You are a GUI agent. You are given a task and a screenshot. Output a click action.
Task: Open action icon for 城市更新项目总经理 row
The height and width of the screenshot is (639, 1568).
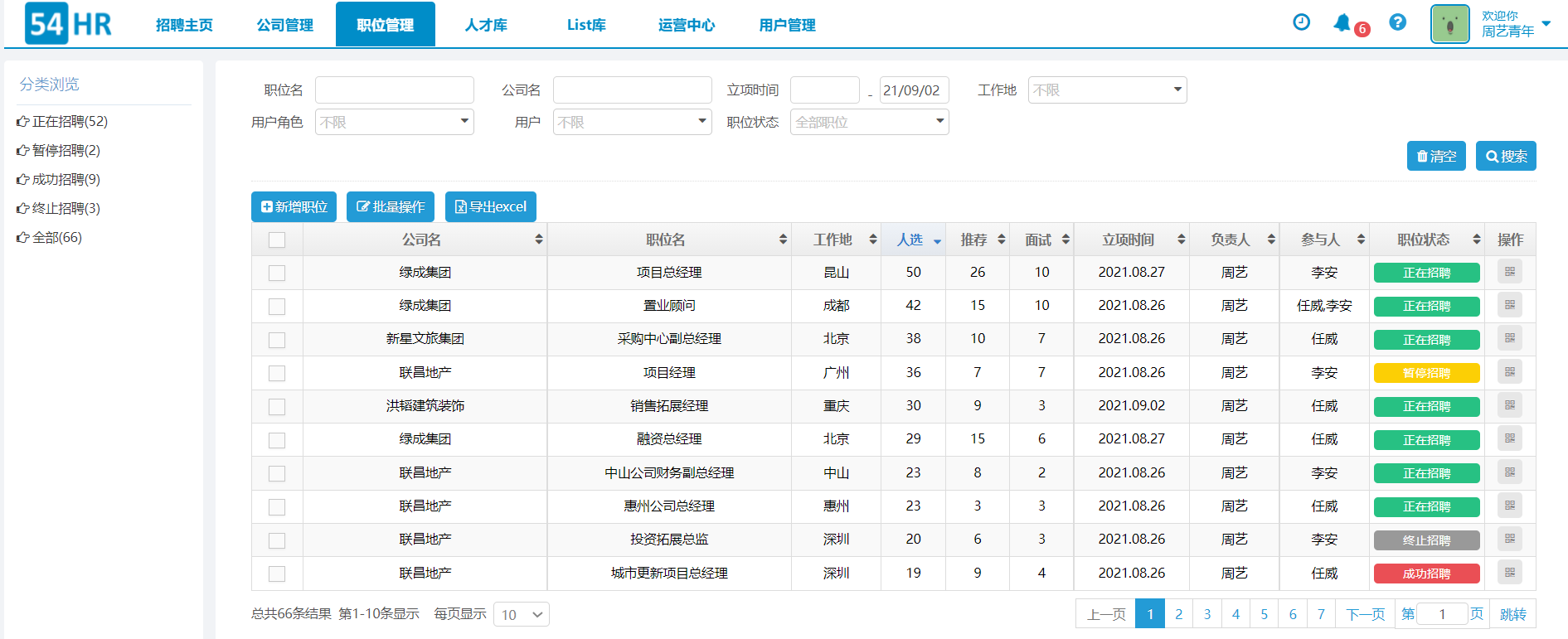1510,573
